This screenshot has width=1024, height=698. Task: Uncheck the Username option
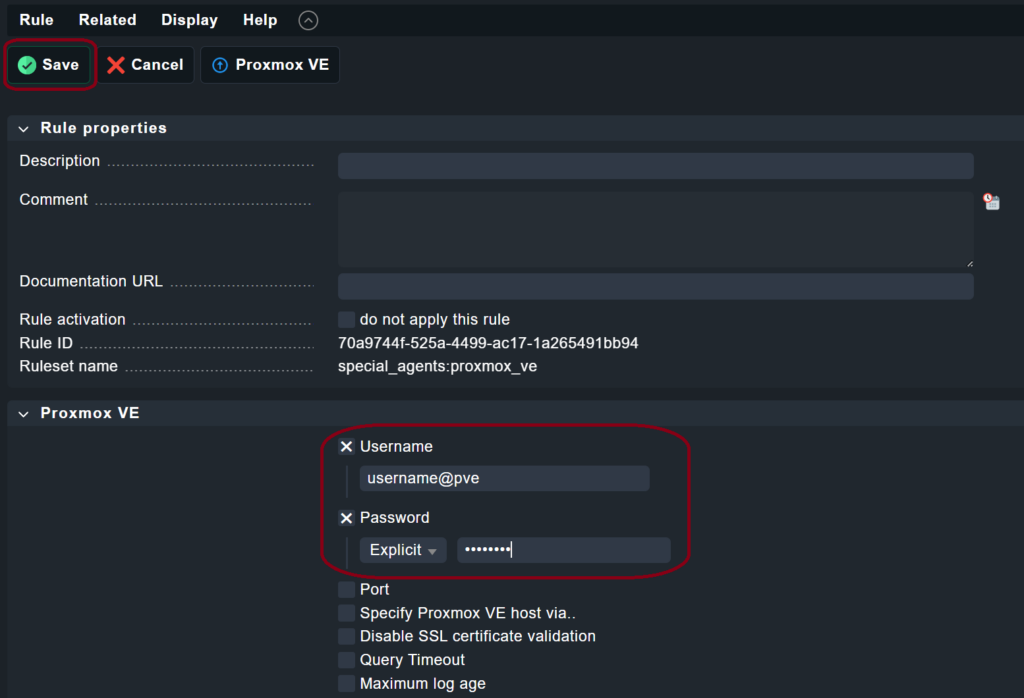346,447
